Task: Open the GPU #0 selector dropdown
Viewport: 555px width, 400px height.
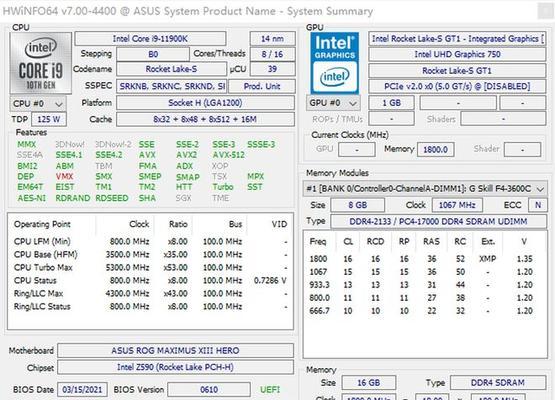Action: pos(333,103)
